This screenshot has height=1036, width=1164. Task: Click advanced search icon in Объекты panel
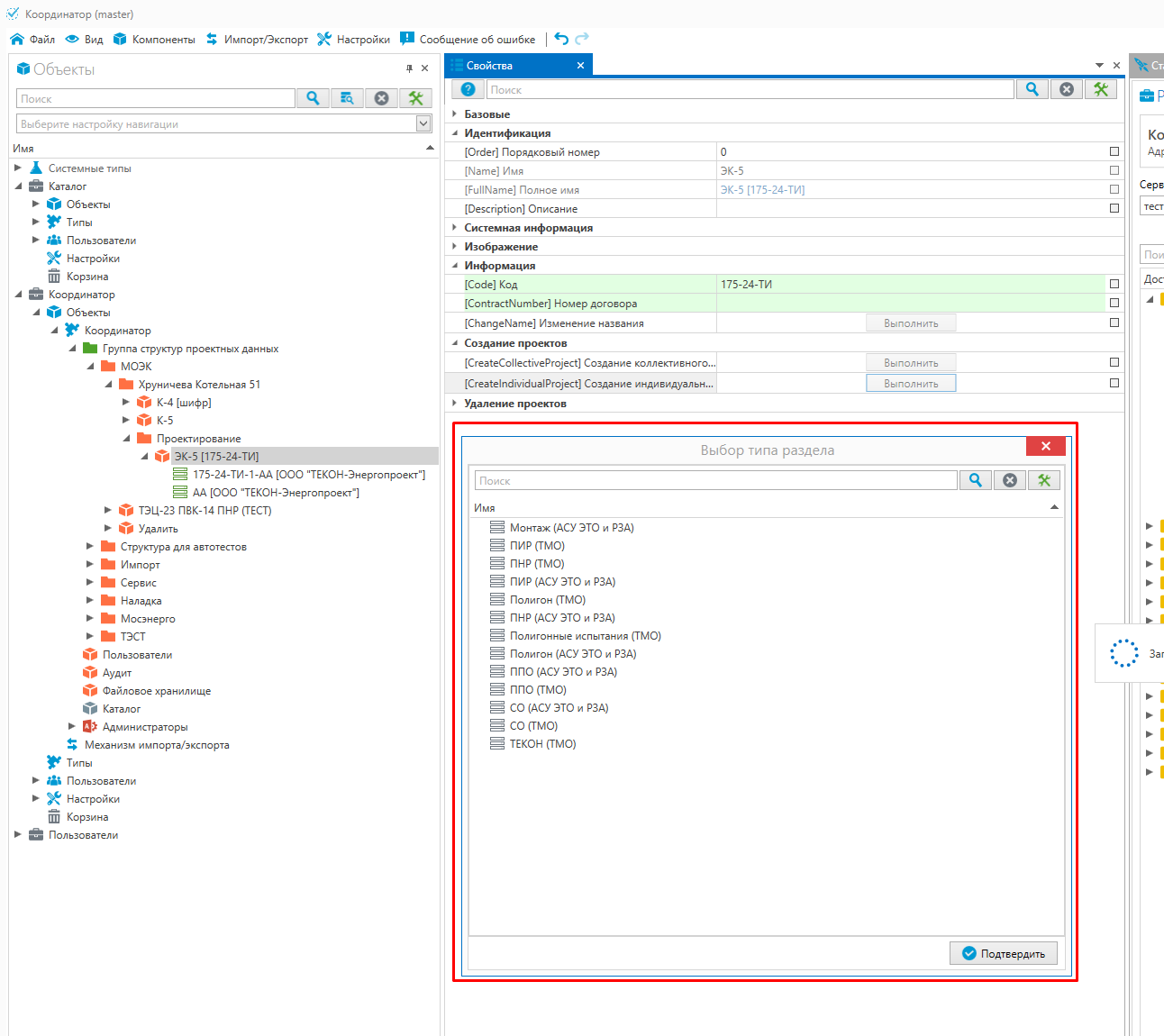347,98
